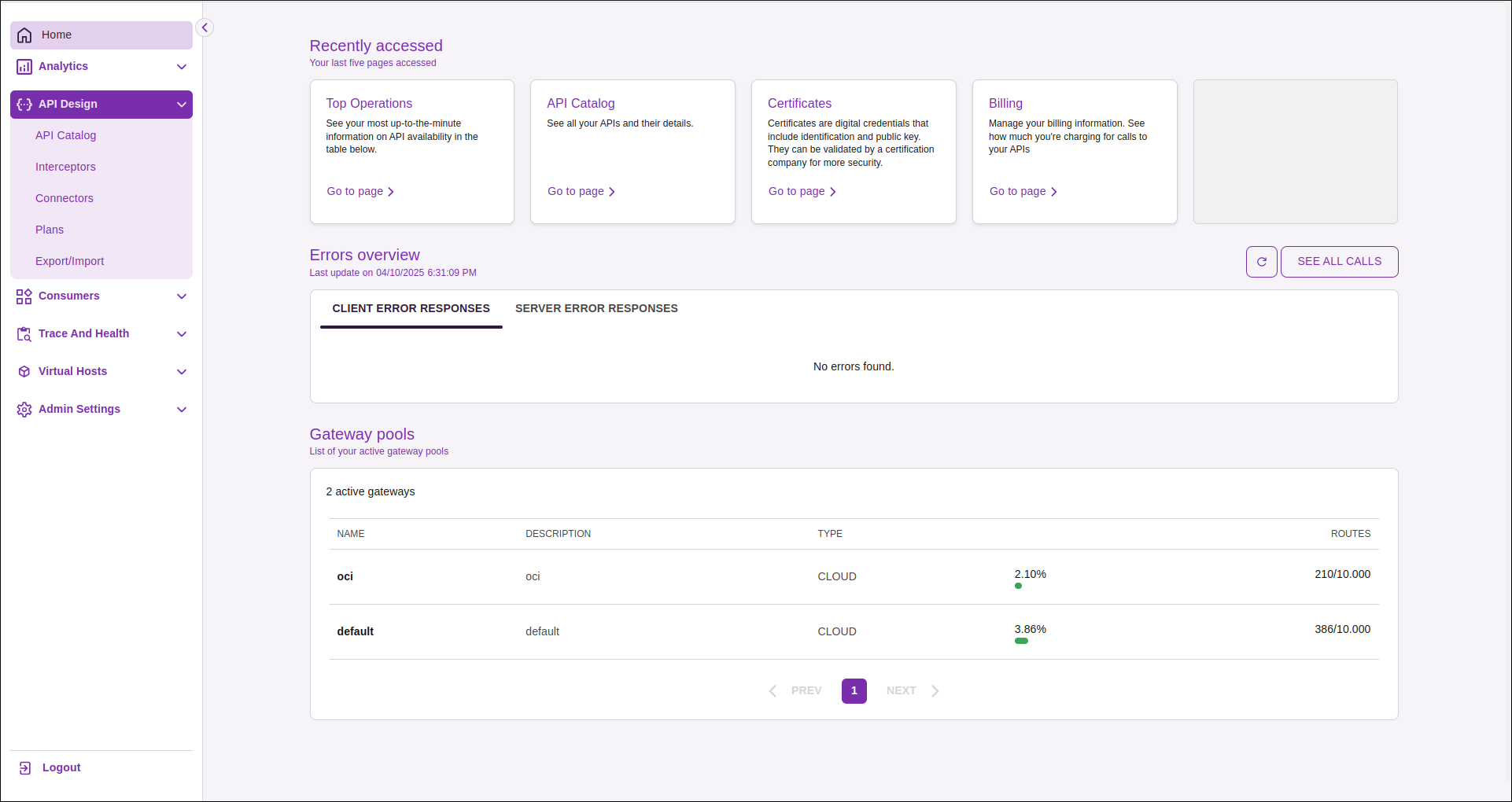Click the Virtual Hosts cube icon
This screenshot has width=1512, height=802.
[24, 371]
